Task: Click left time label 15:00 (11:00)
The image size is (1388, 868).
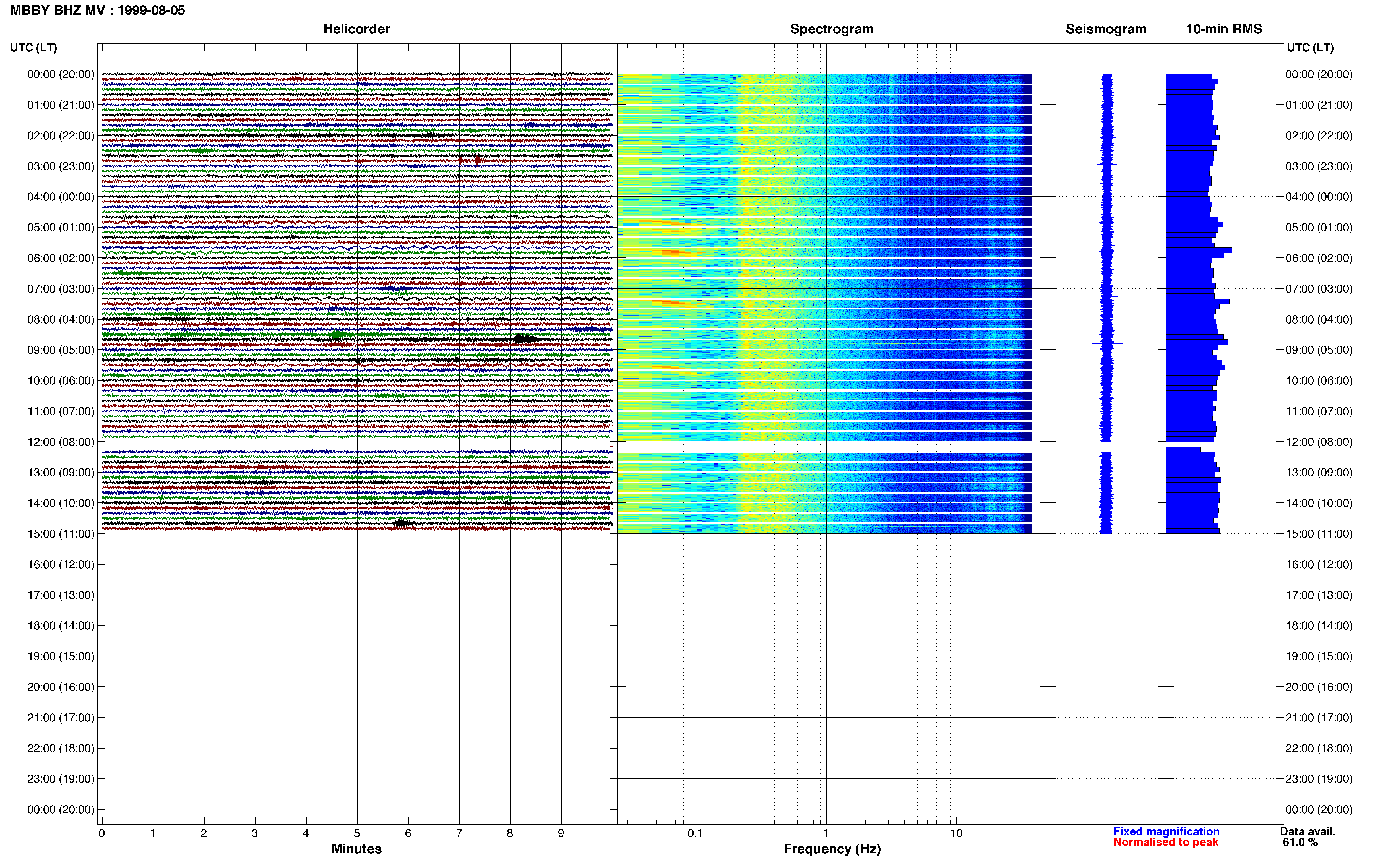Action: (x=61, y=534)
